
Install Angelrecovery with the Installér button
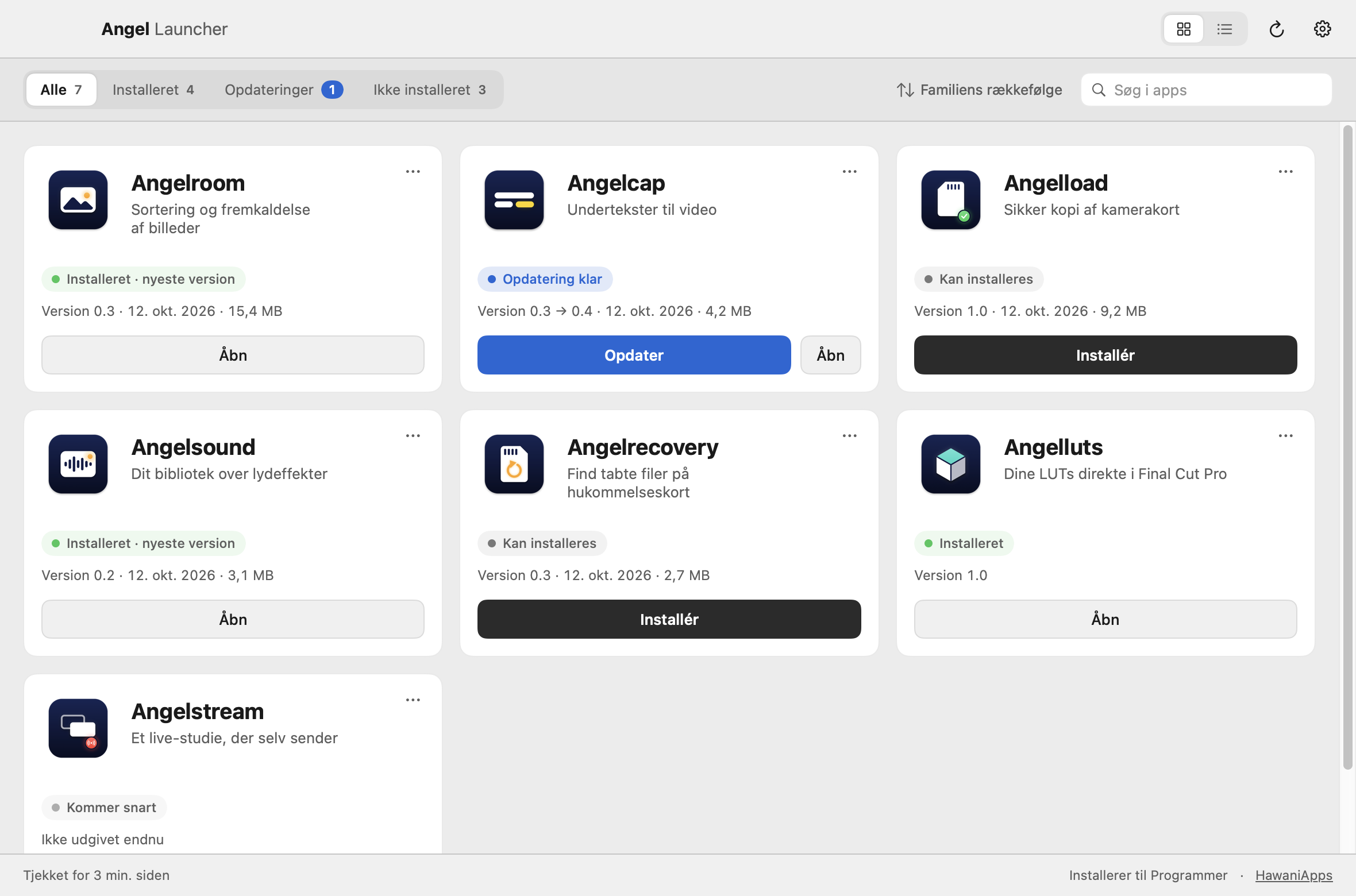click(669, 619)
